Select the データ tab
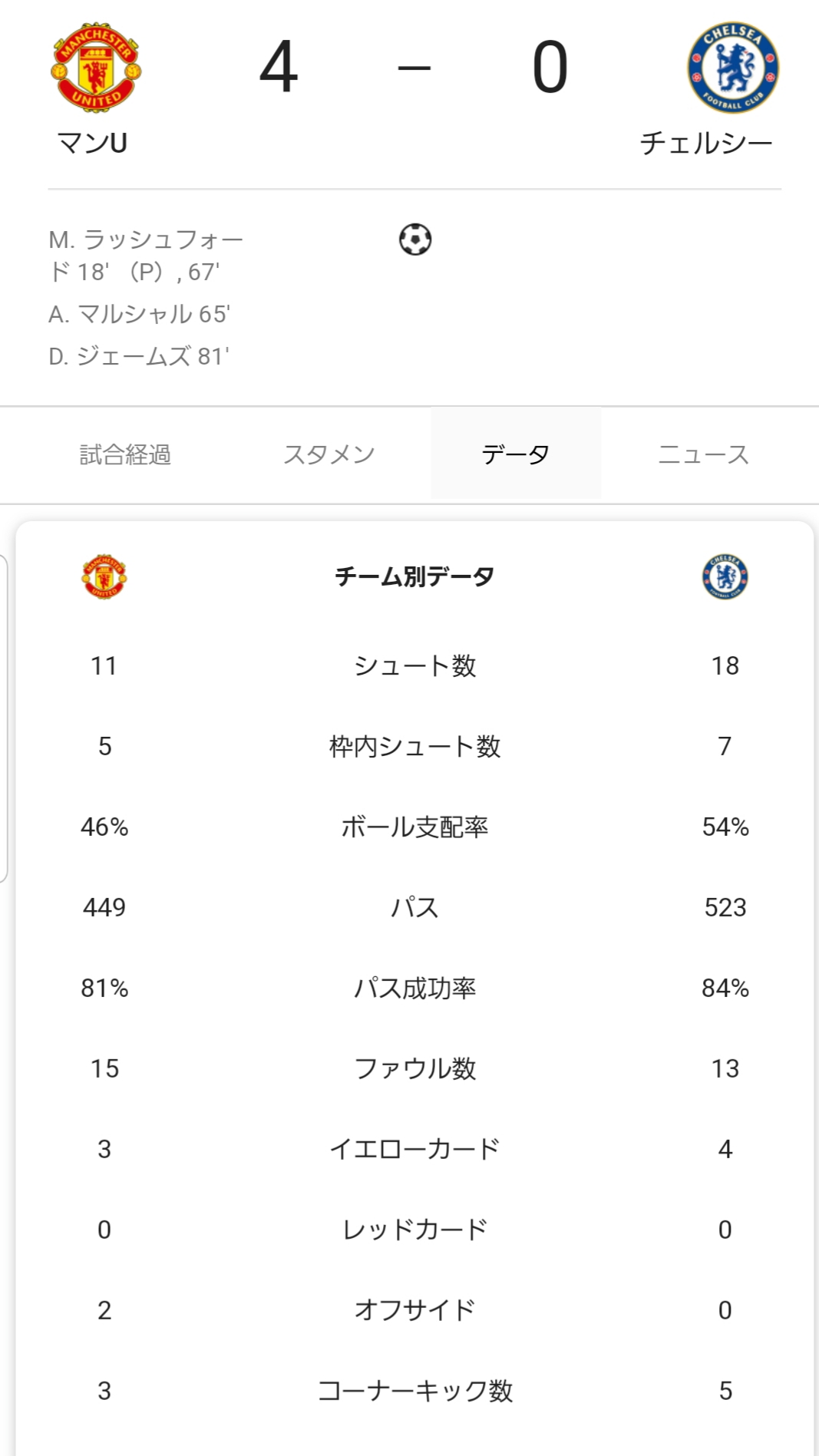 [x=516, y=454]
